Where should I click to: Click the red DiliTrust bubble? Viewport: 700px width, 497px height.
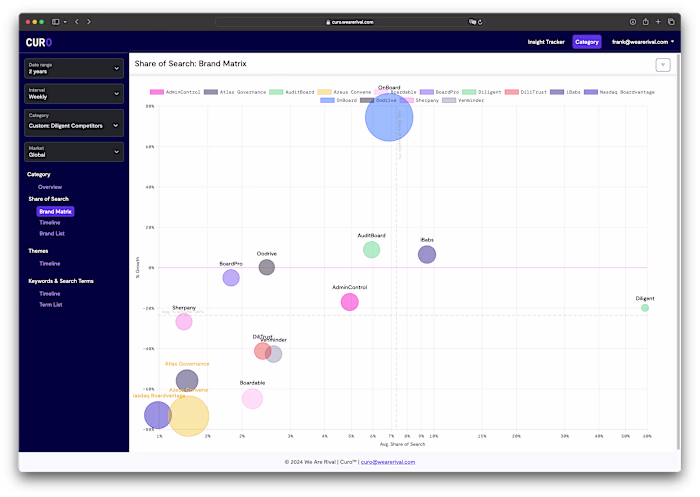point(262,351)
